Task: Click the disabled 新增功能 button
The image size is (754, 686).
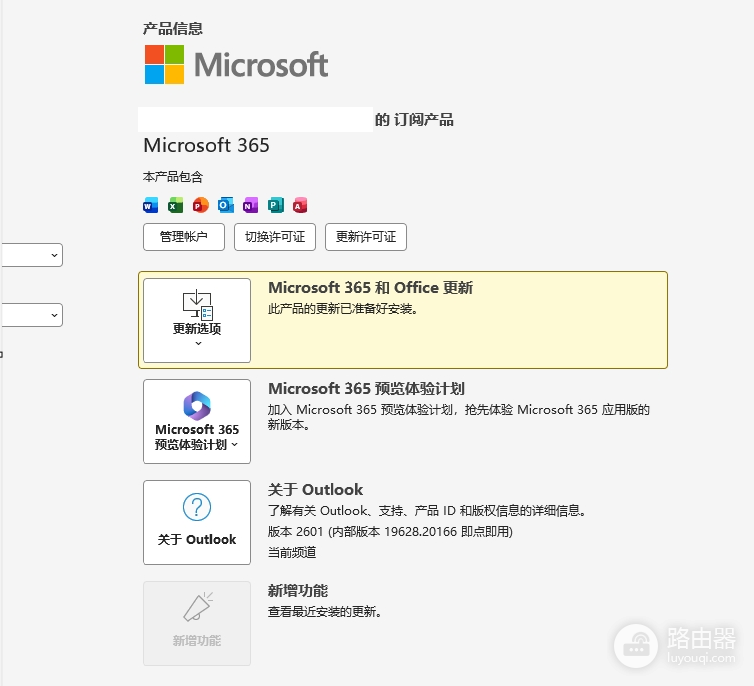Action: tap(197, 624)
